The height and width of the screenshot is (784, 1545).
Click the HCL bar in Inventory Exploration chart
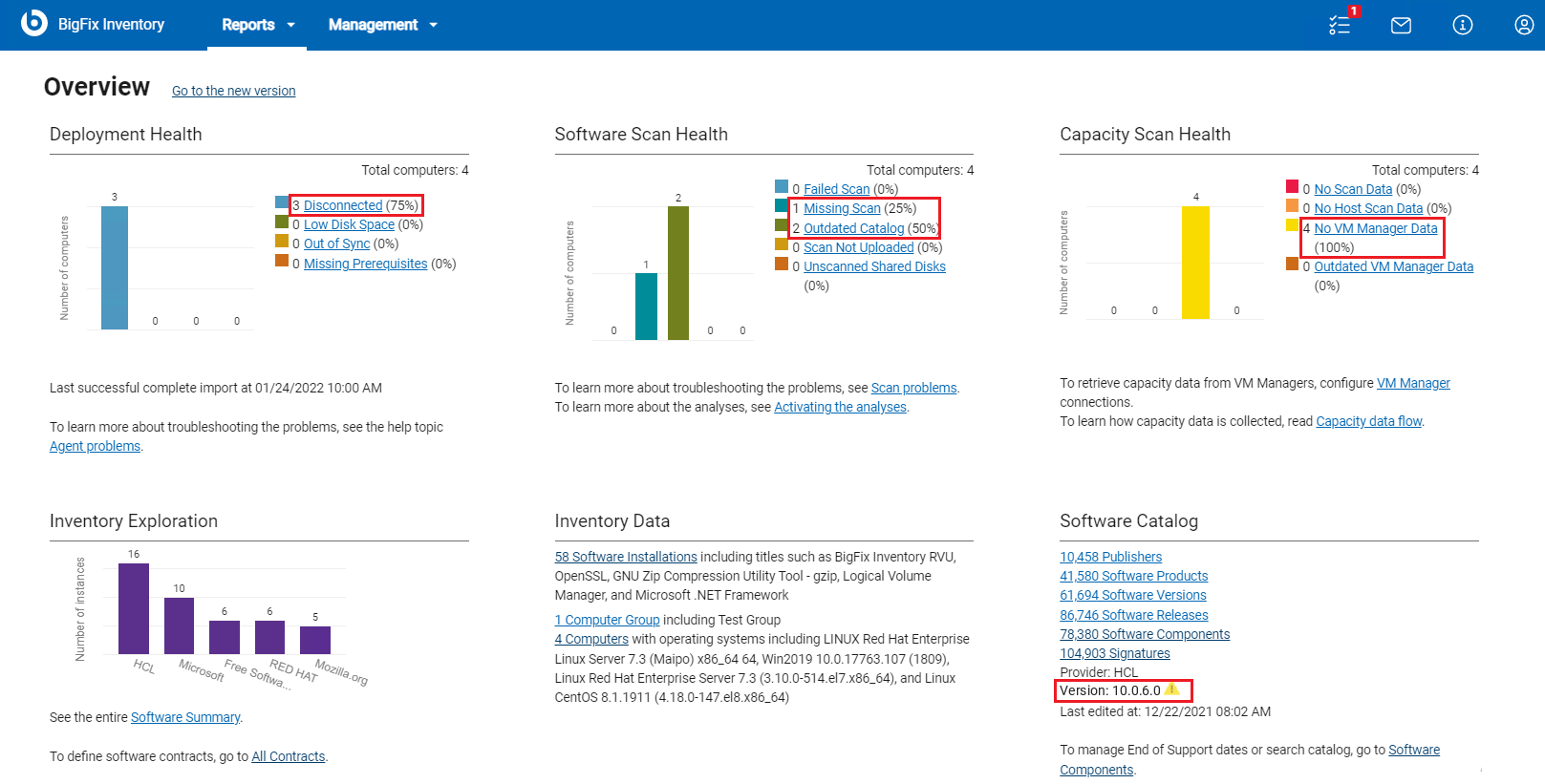point(134,608)
